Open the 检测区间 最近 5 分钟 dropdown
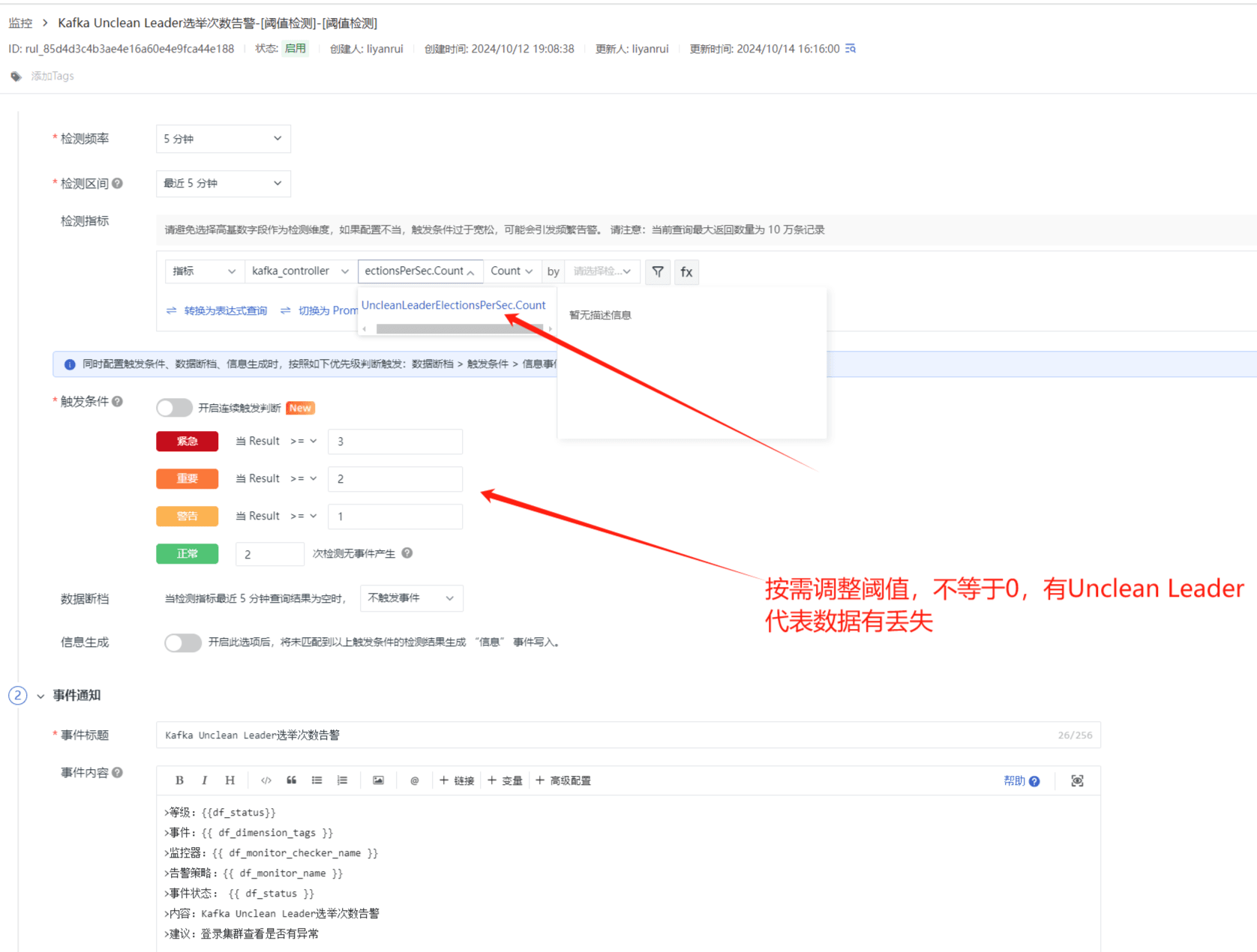1257x952 pixels. 223,183
